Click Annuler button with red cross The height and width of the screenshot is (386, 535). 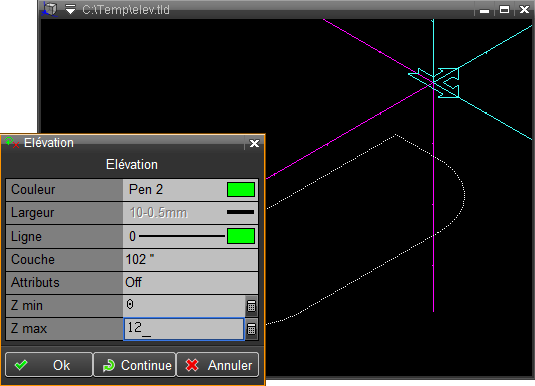coord(218,365)
